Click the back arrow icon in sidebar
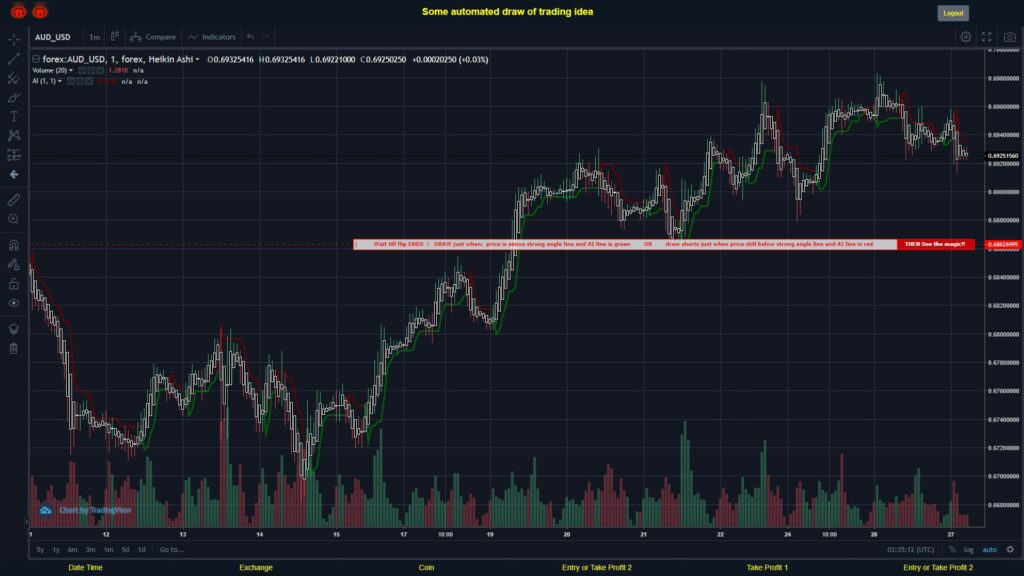1024x576 pixels. (x=14, y=174)
